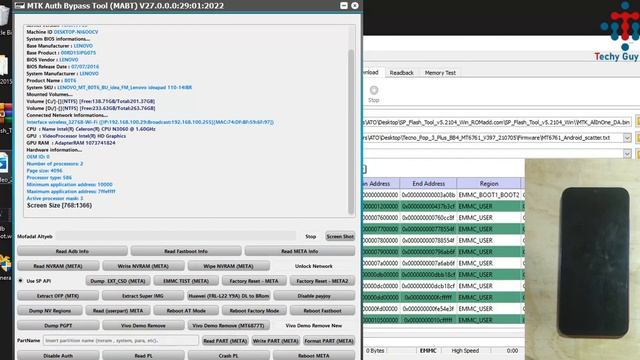Open the scatter file path dropdown
This screenshot has height=360, width=640.
click(627, 138)
